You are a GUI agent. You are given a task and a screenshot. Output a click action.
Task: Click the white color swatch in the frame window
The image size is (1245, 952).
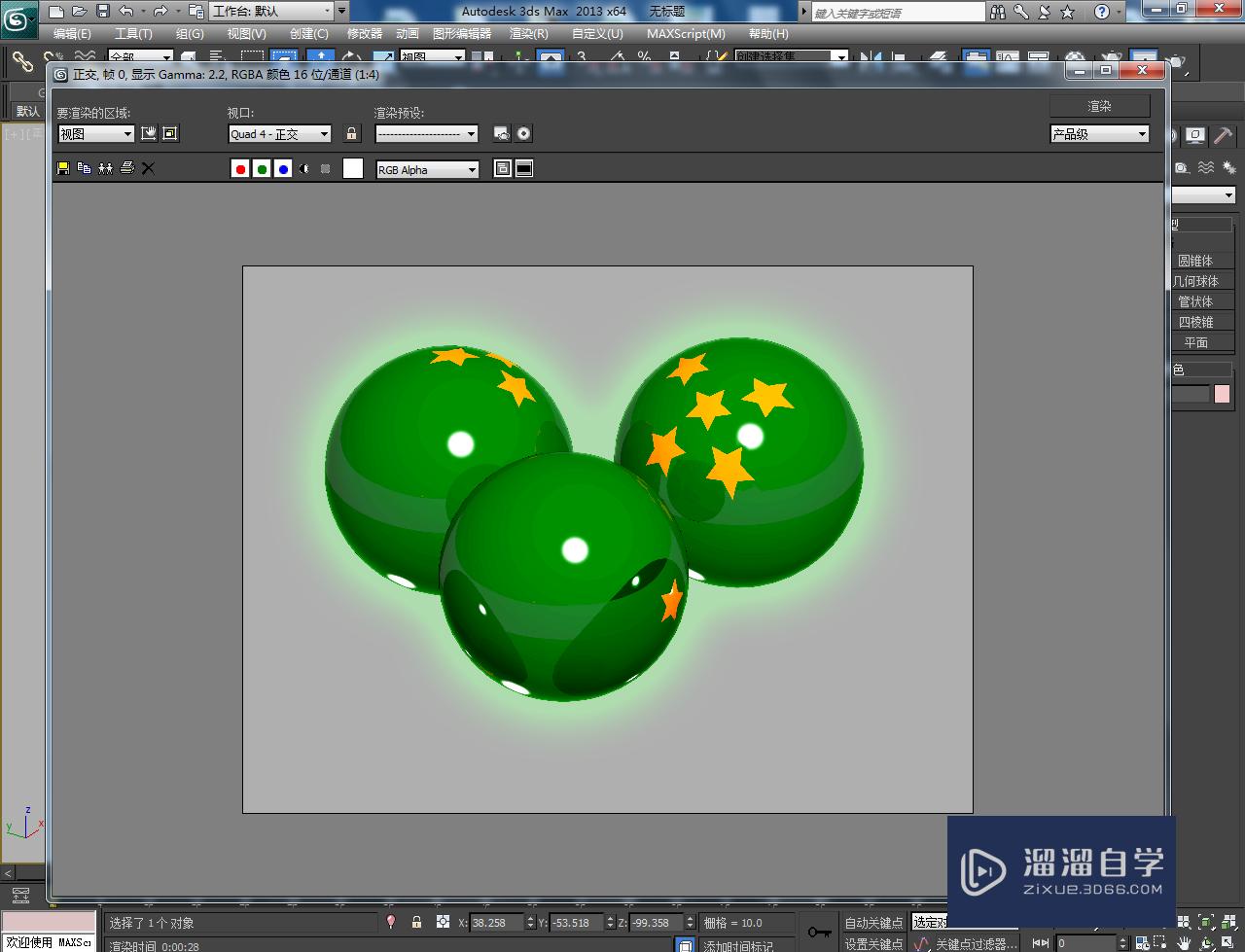click(353, 168)
